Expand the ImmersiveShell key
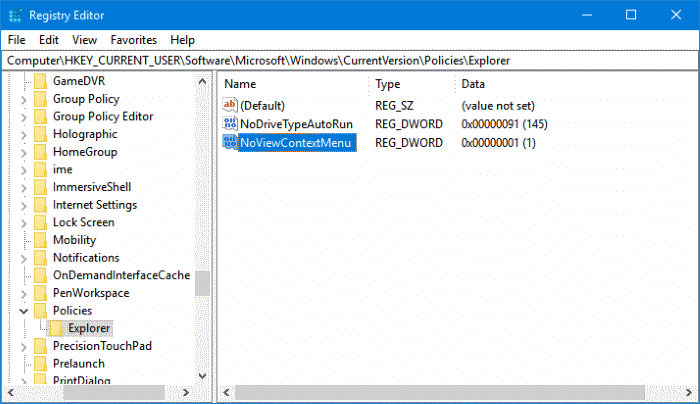Viewport: 700px width, 404px height. [x=24, y=187]
